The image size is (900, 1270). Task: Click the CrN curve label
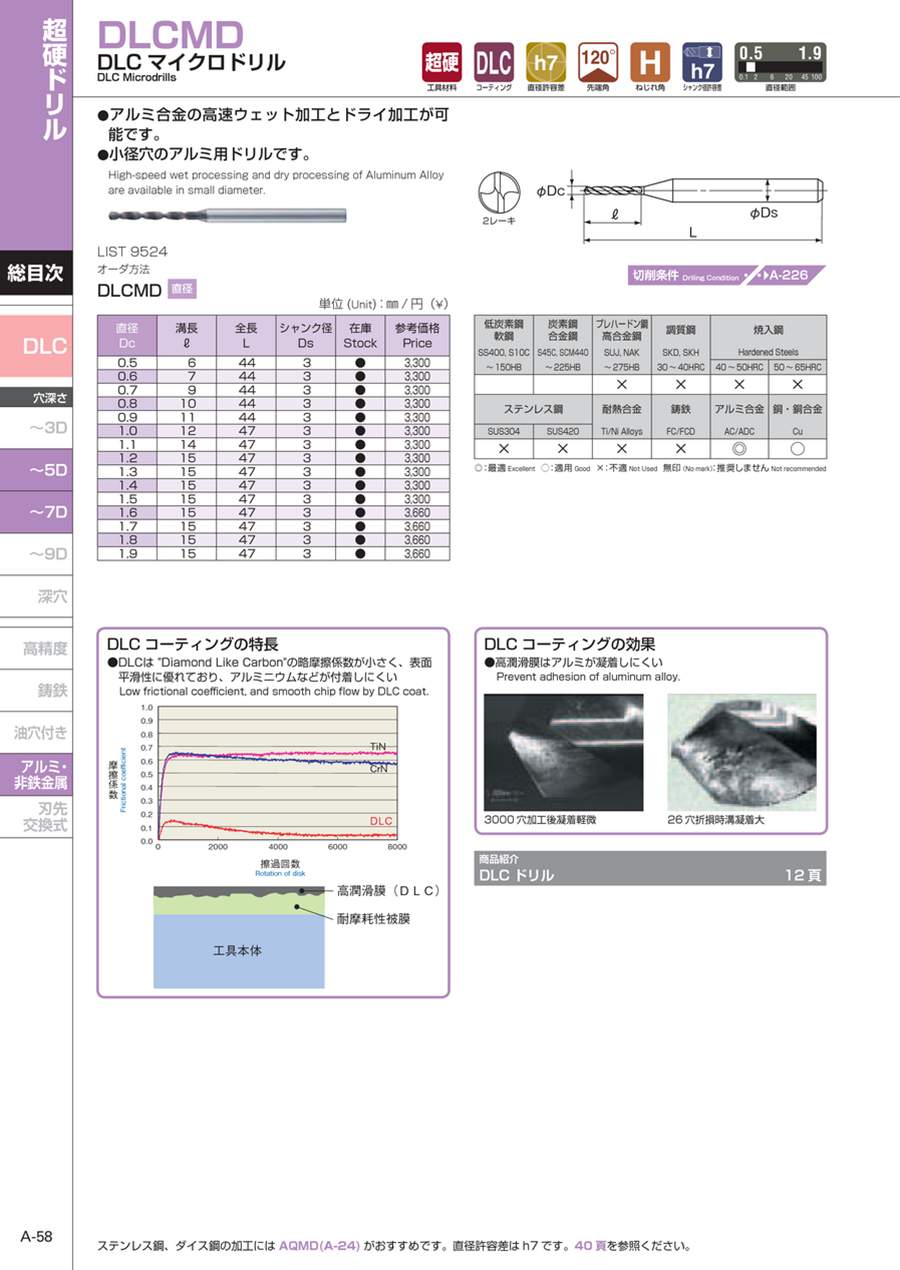[x=378, y=768]
